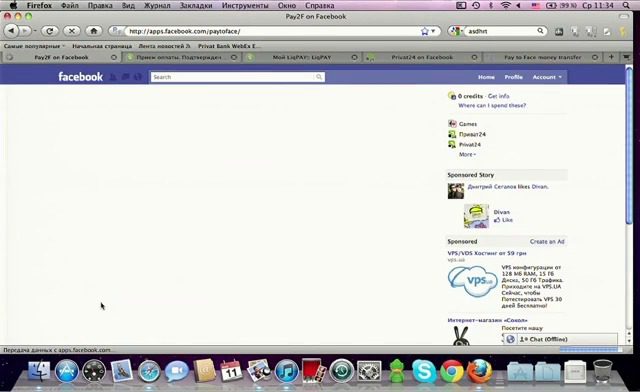Open the Privat24 app link
This screenshot has height=392, width=640.
pyautogui.click(x=470, y=145)
